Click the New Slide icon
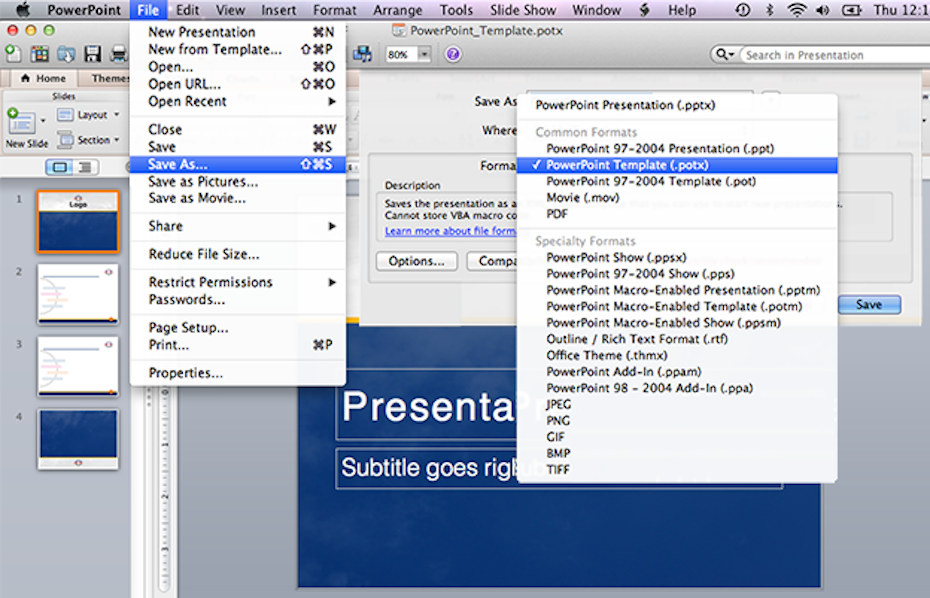 (22, 123)
